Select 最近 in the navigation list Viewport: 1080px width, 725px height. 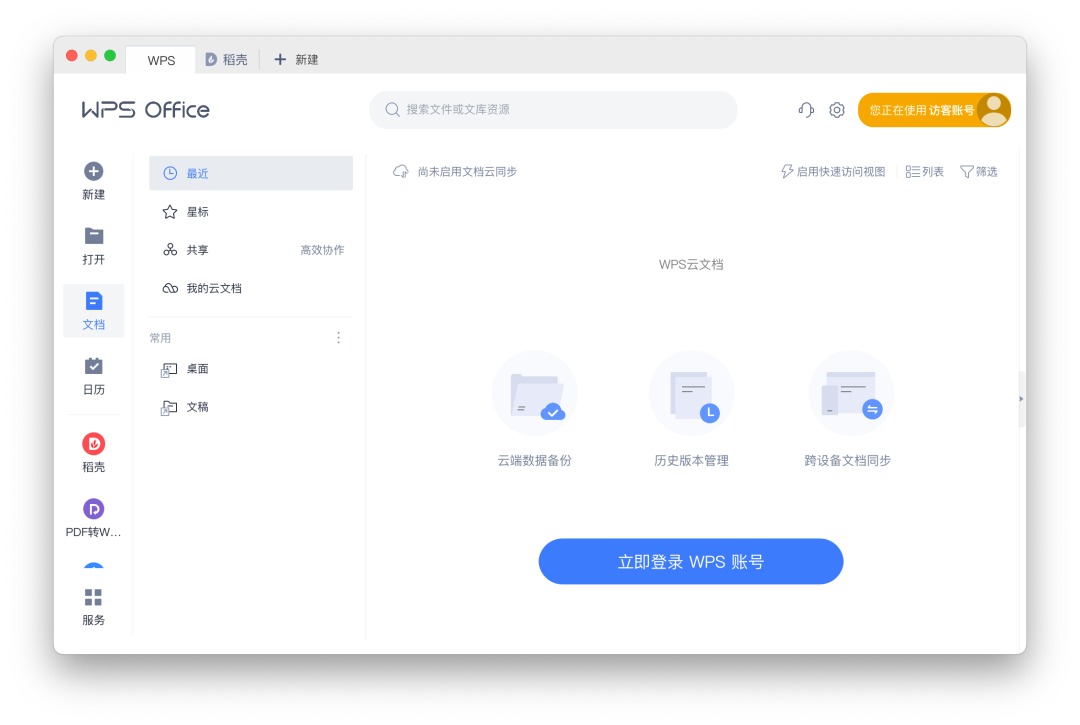[x=251, y=173]
